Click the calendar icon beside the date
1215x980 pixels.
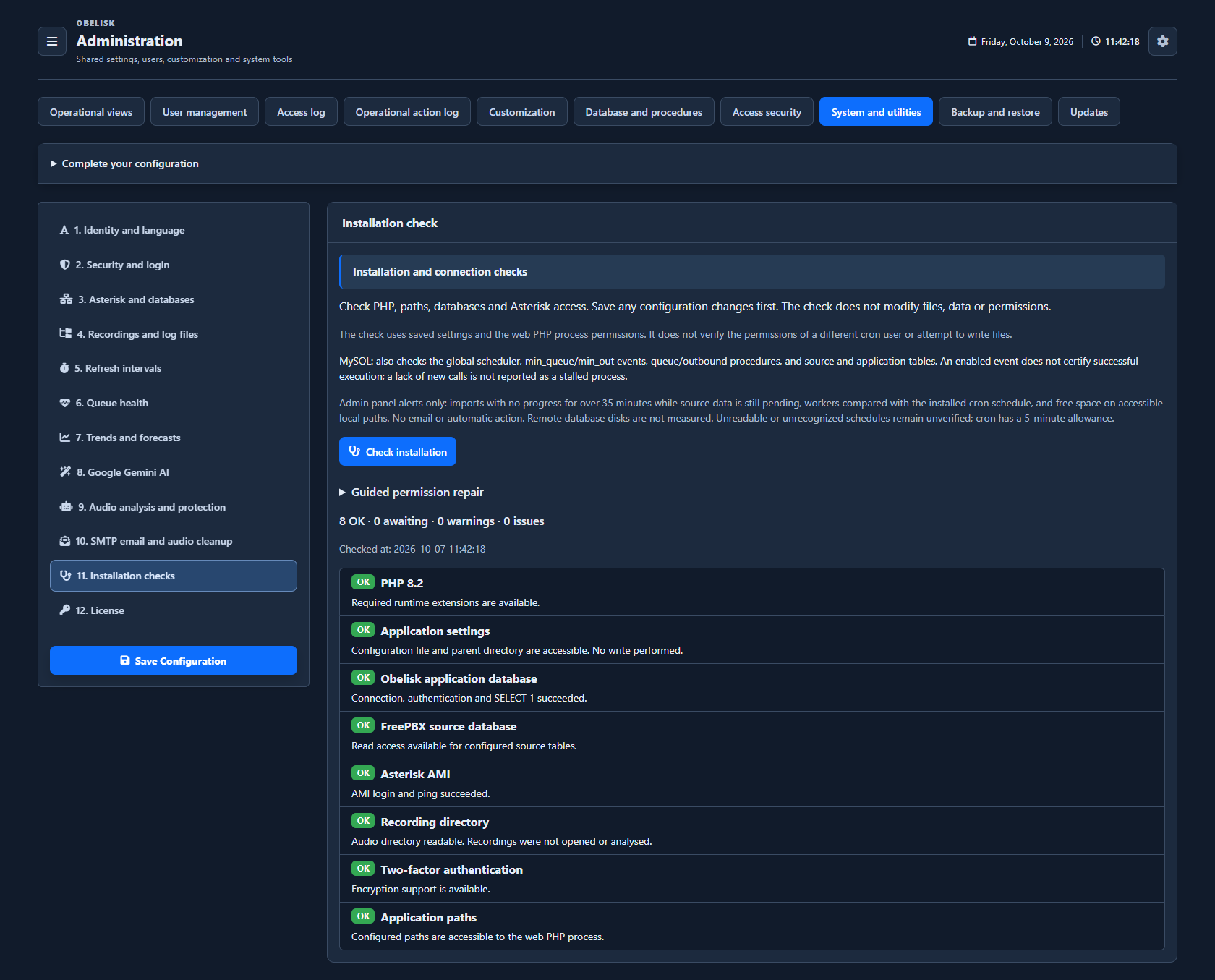point(972,41)
